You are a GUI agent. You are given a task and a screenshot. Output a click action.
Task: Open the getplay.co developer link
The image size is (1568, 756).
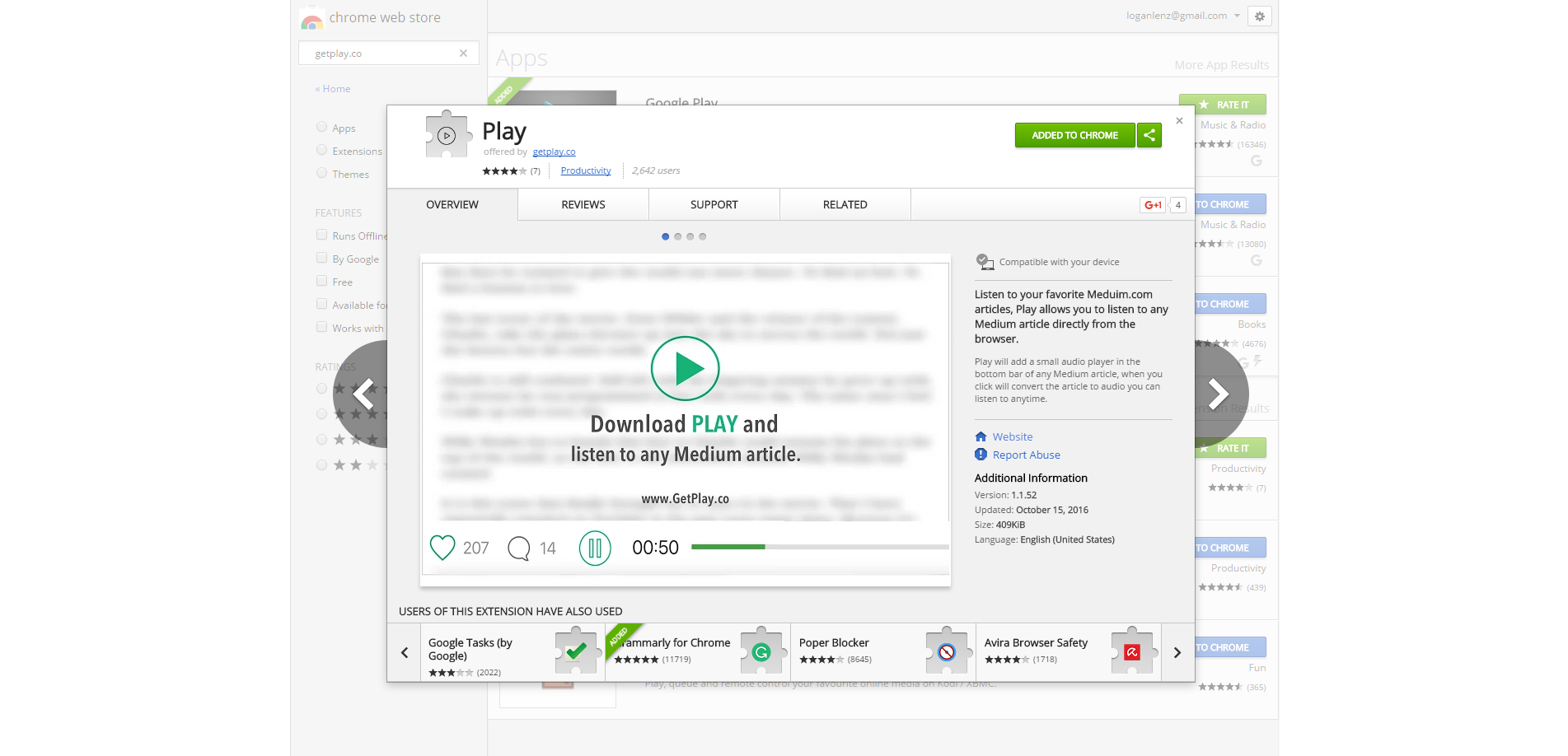pos(554,152)
